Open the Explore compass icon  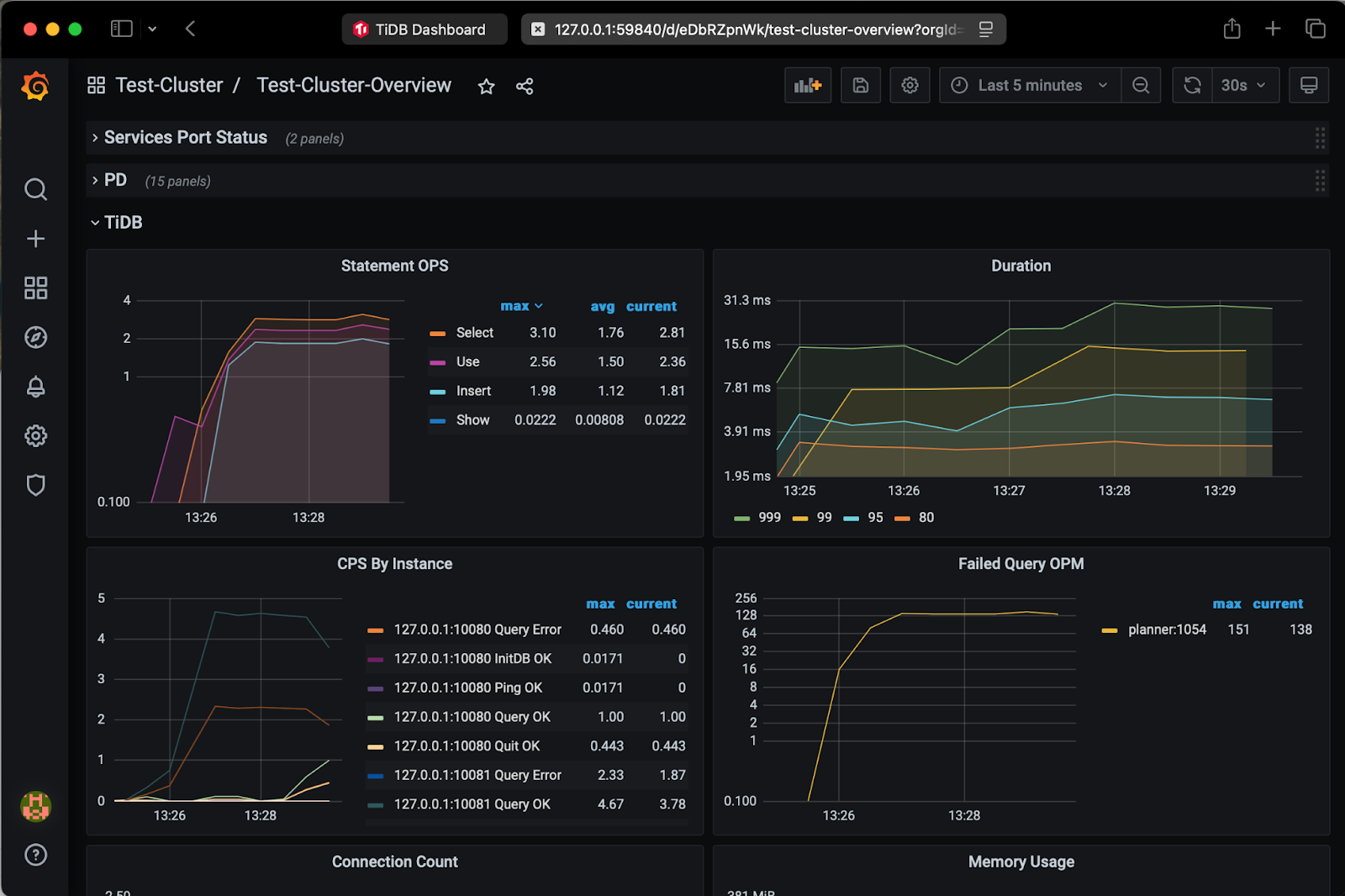point(35,338)
